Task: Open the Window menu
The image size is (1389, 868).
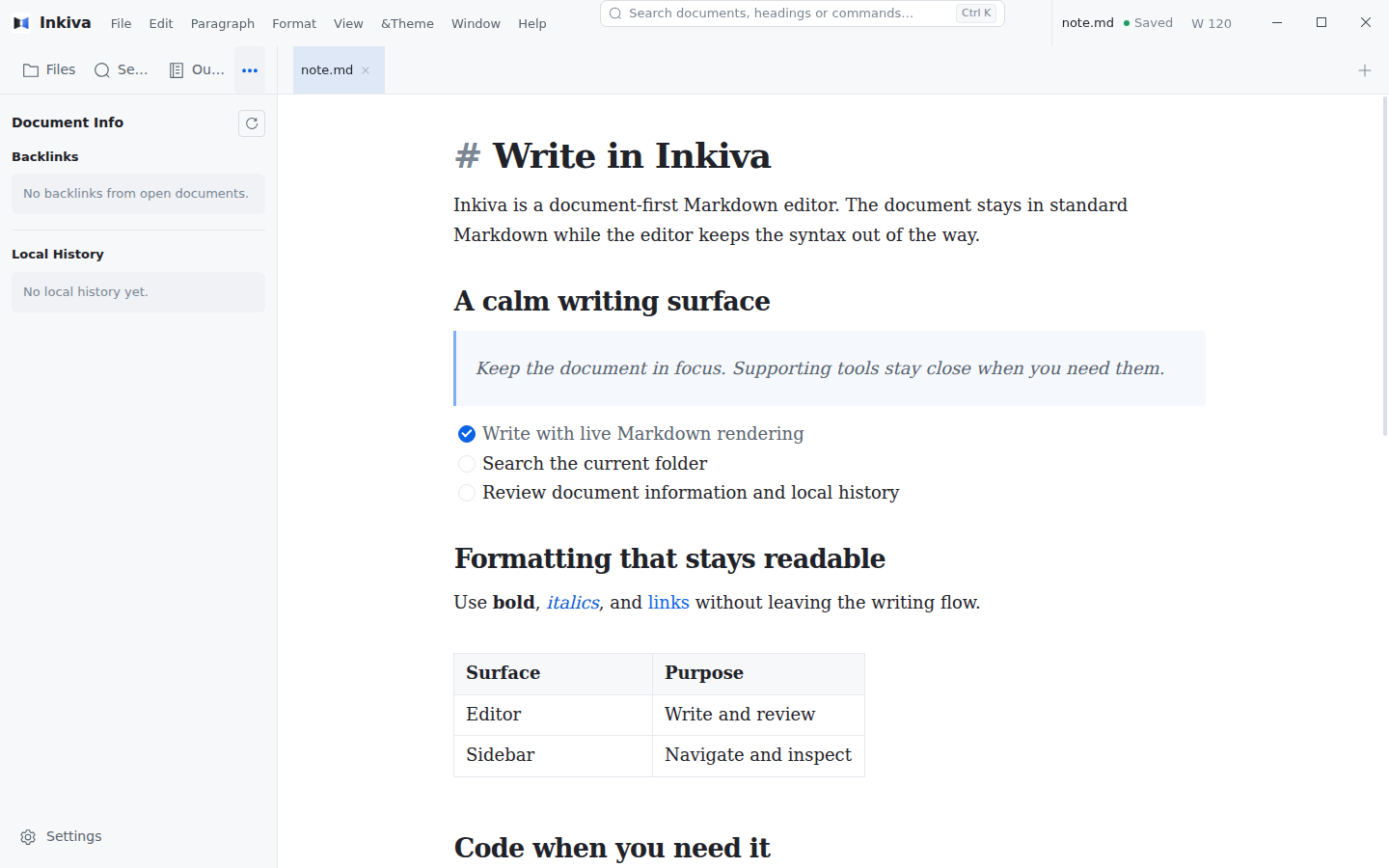Action: (x=476, y=23)
